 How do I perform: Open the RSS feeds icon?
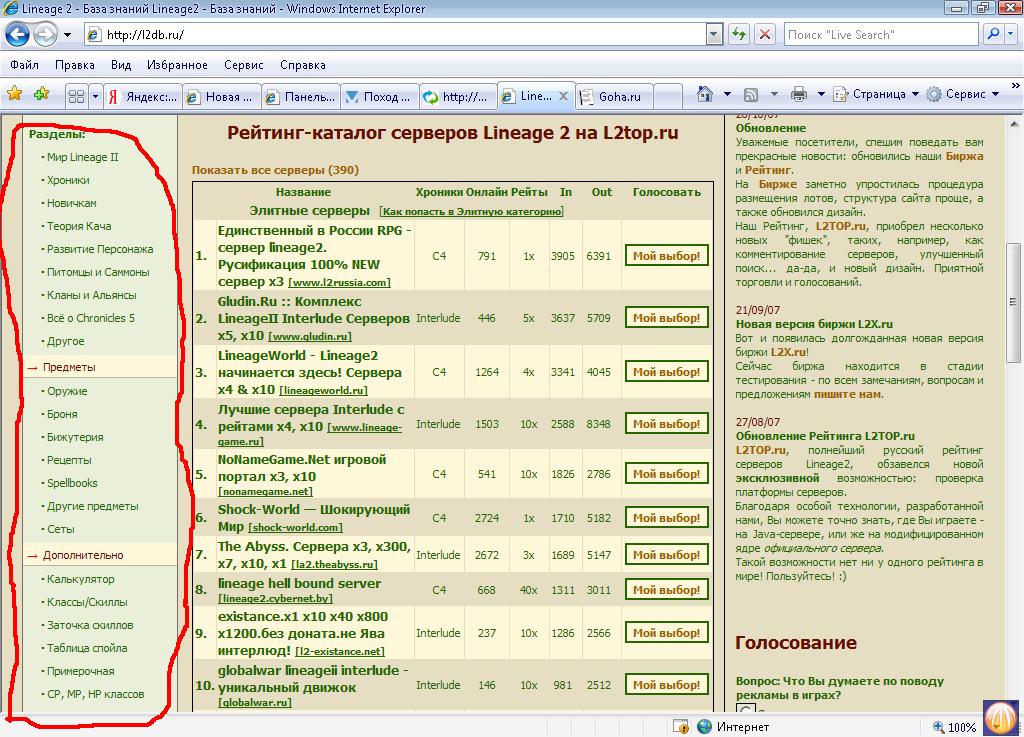point(751,95)
